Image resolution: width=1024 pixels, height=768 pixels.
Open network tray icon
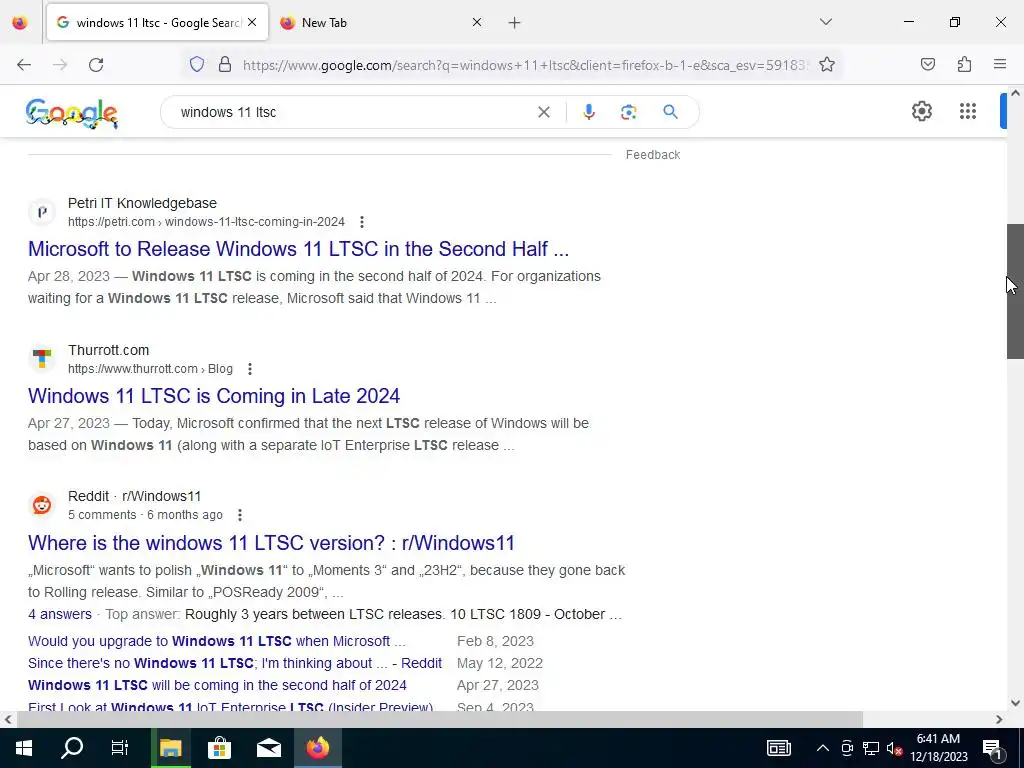point(871,748)
